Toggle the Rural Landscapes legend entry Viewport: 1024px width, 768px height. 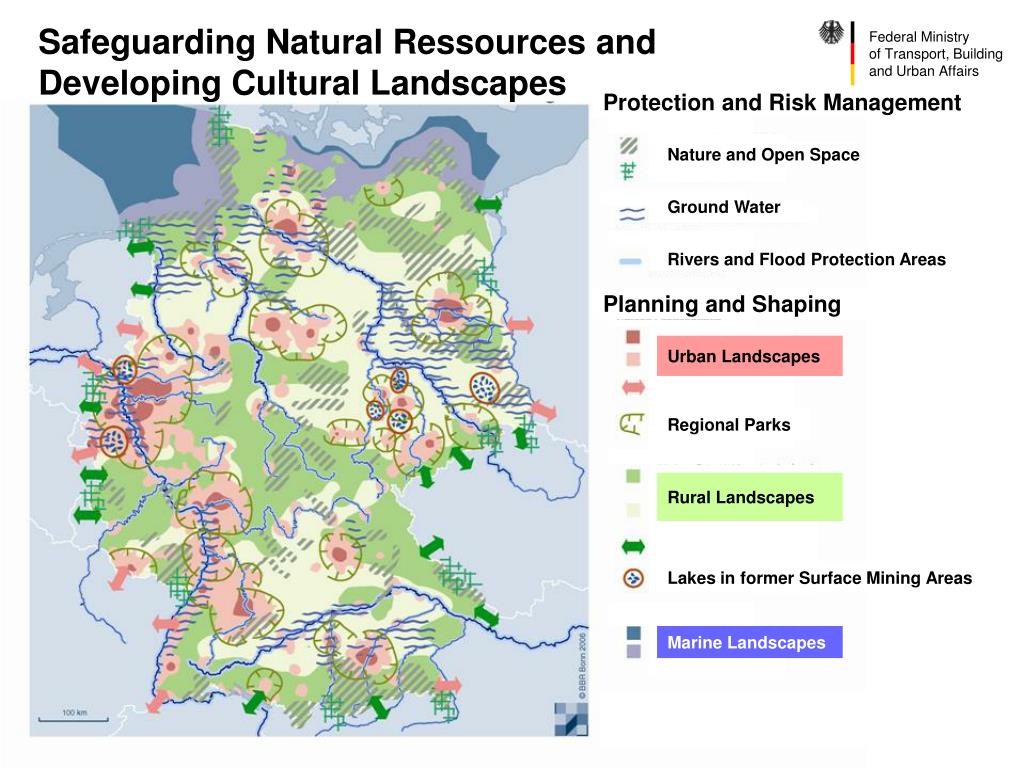pyautogui.click(x=750, y=496)
